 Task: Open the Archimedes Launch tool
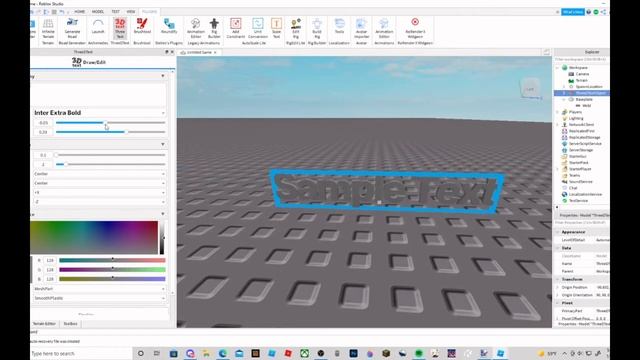click(98, 26)
